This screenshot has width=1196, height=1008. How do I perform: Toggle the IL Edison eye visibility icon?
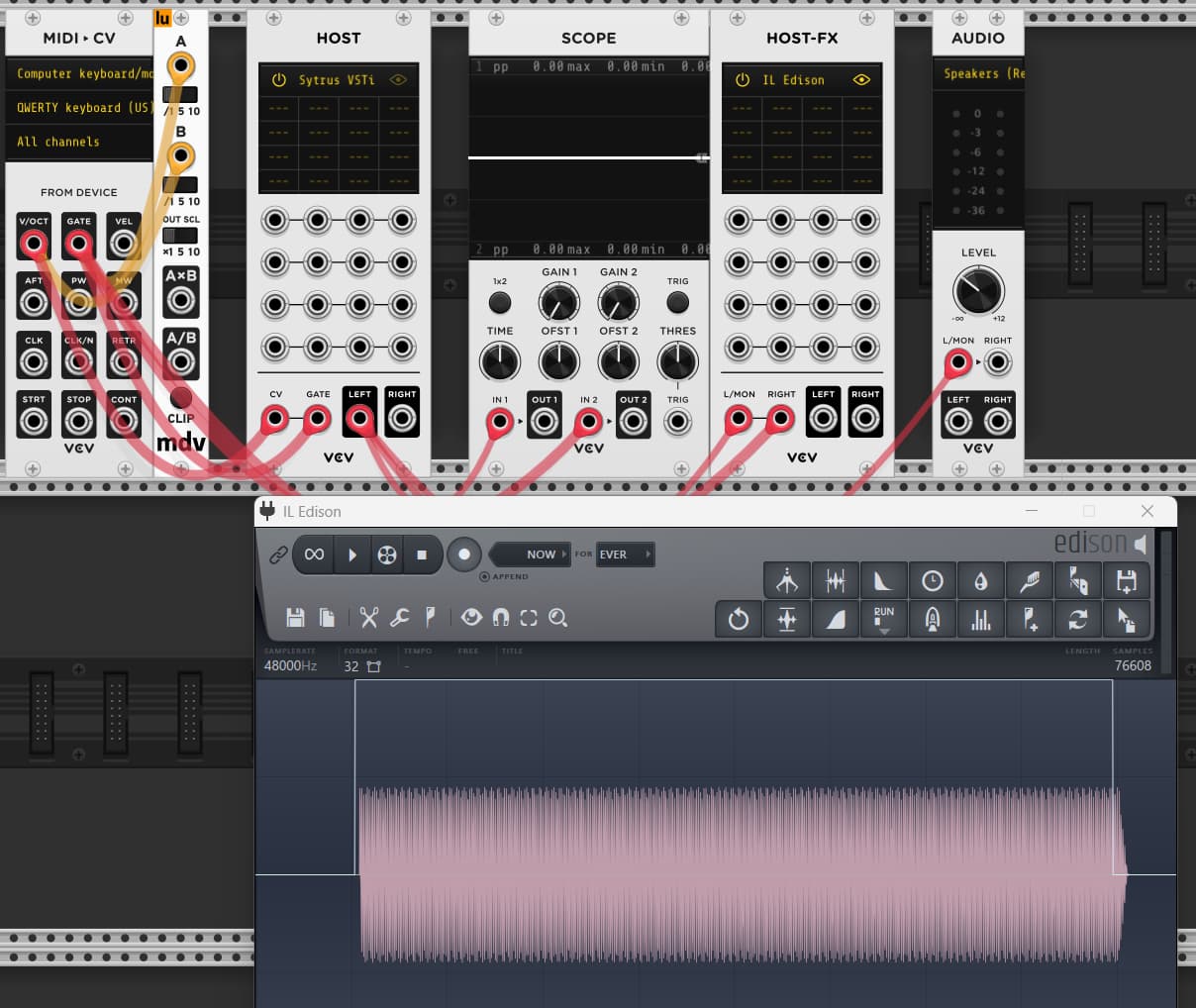point(861,80)
